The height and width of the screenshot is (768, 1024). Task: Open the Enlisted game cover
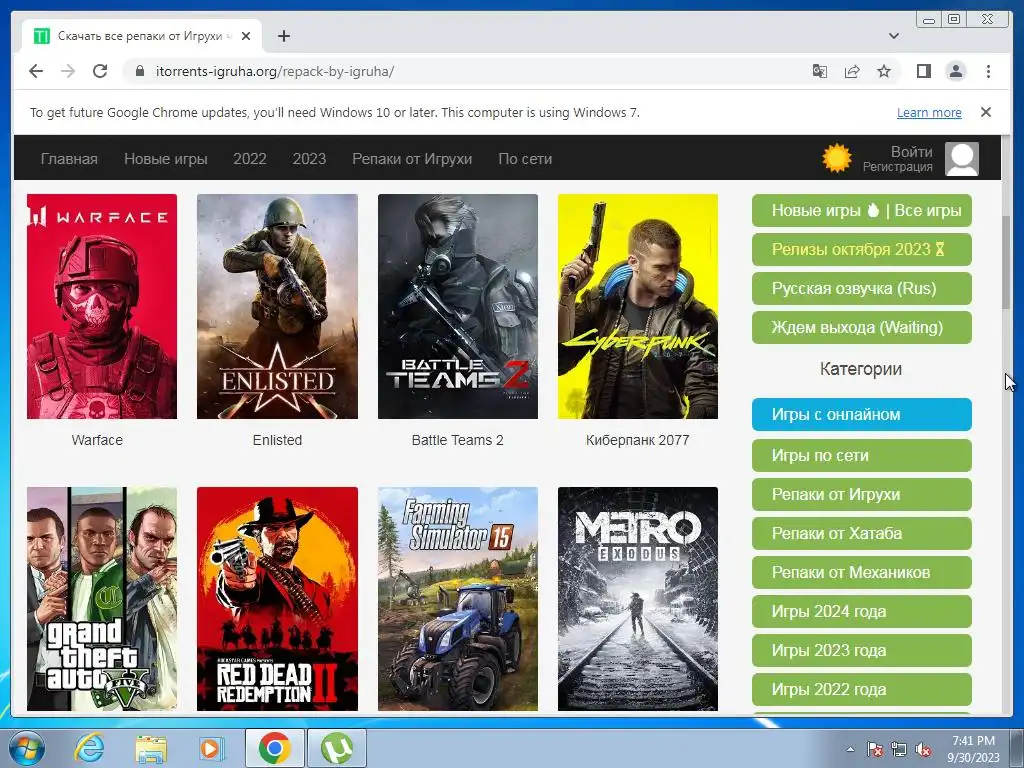278,306
